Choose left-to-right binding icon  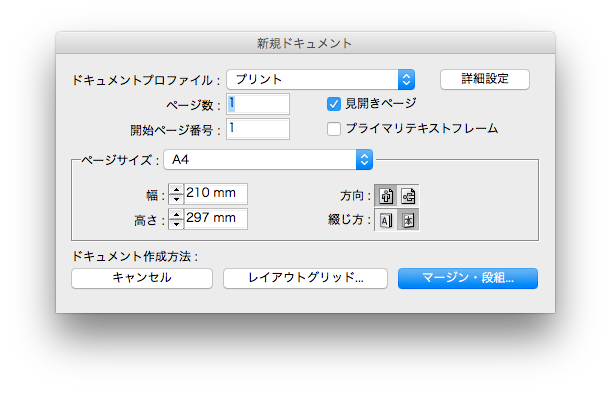coord(386,220)
